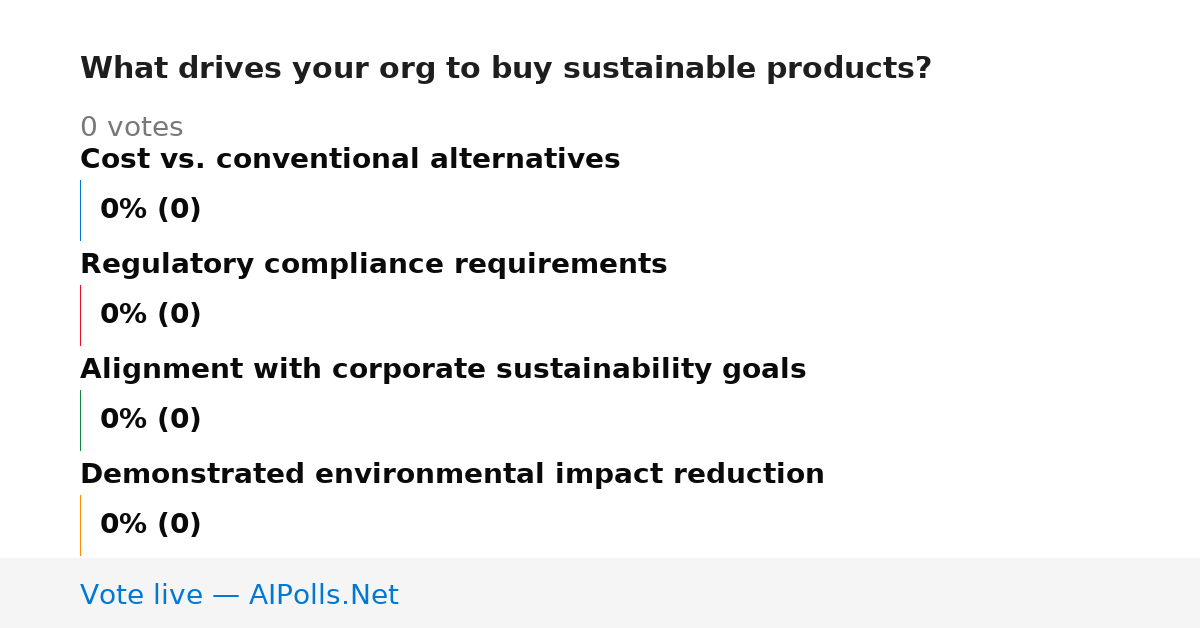Viewport: 1200px width, 628px height.
Task: Choose the "Regulatory compliance requirements" option
Action: coord(373,265)
